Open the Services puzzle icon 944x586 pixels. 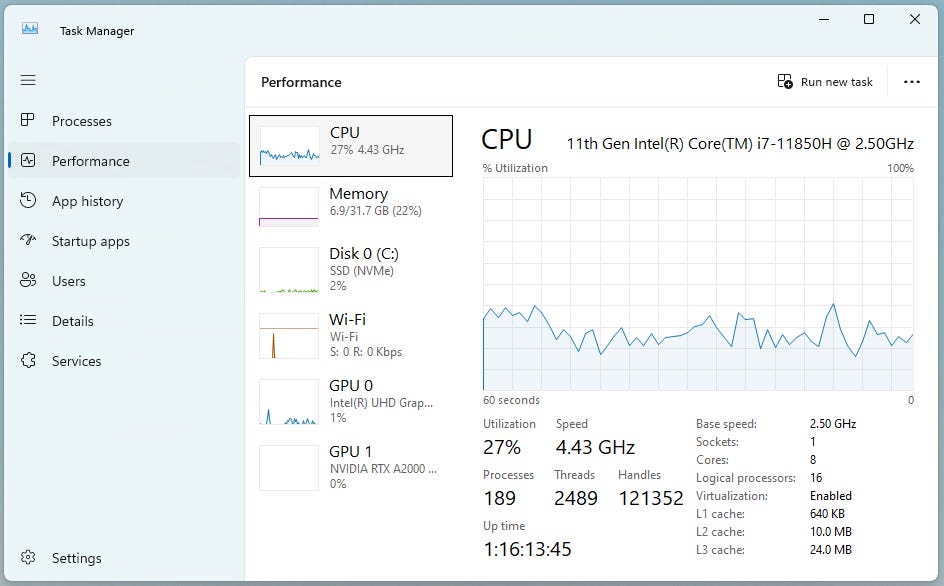tap(28, 360)
